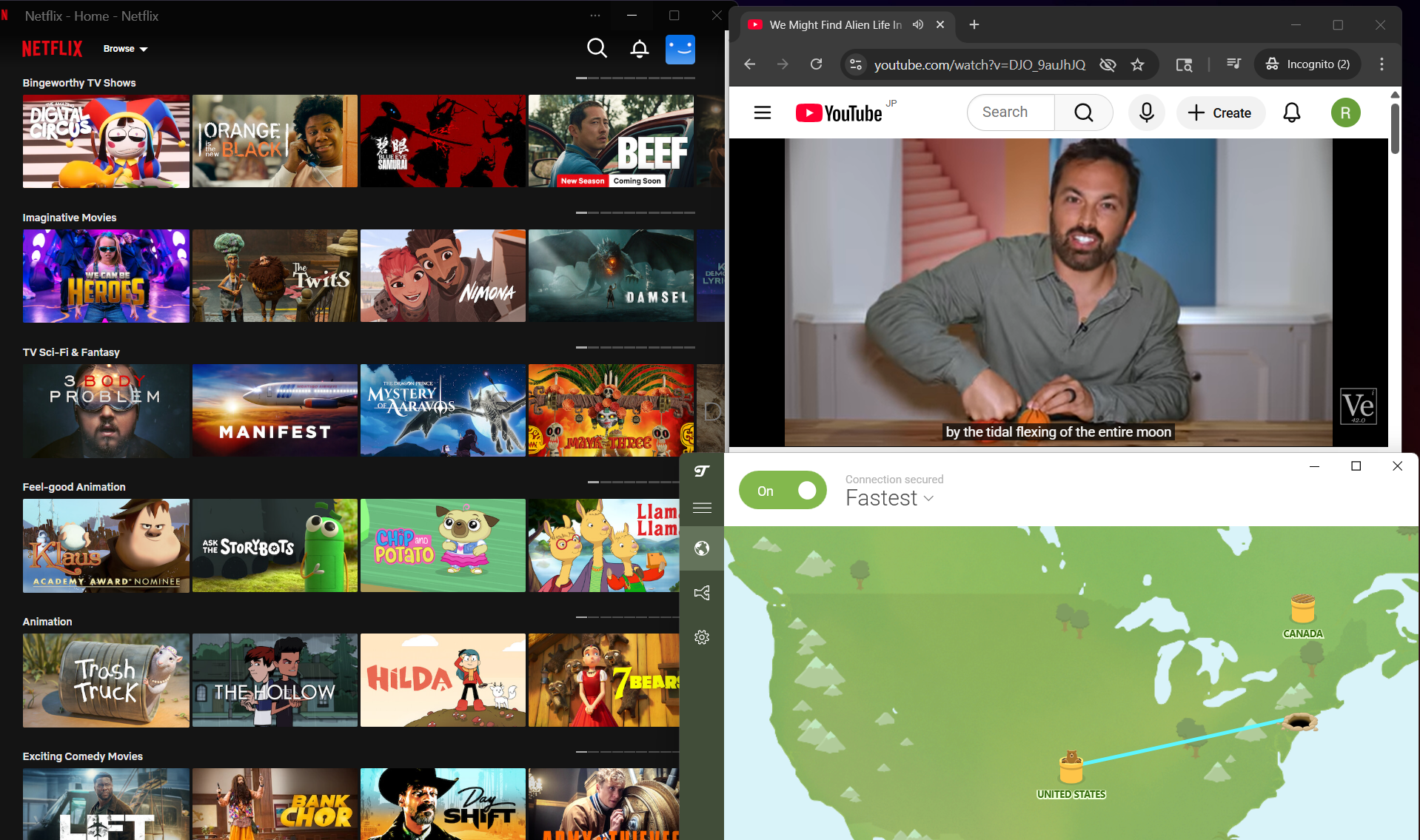Click the TV Sci-Fi & Fantasy heading
Screen dimensions: 1420x840
pyautogui.click(x=71, y=352)
